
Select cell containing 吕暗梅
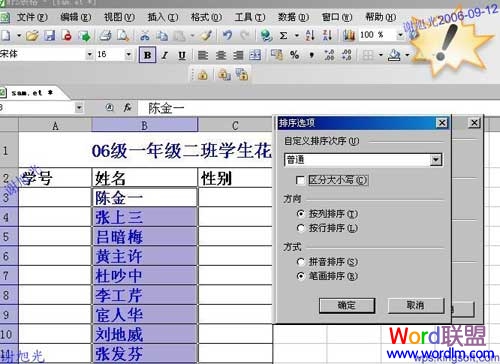[144, 237]
